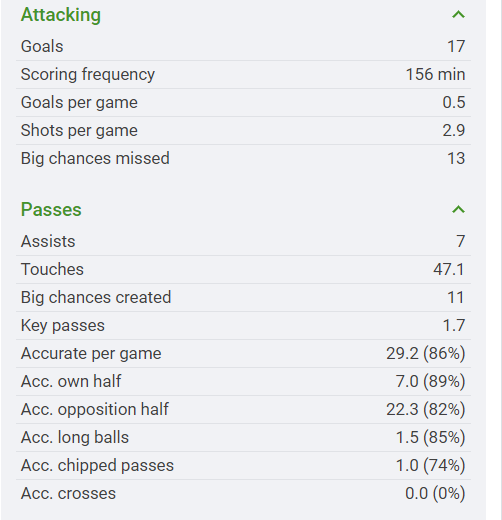Click the Passes section heading
The image size is (502, 520).
pos(51,210)
